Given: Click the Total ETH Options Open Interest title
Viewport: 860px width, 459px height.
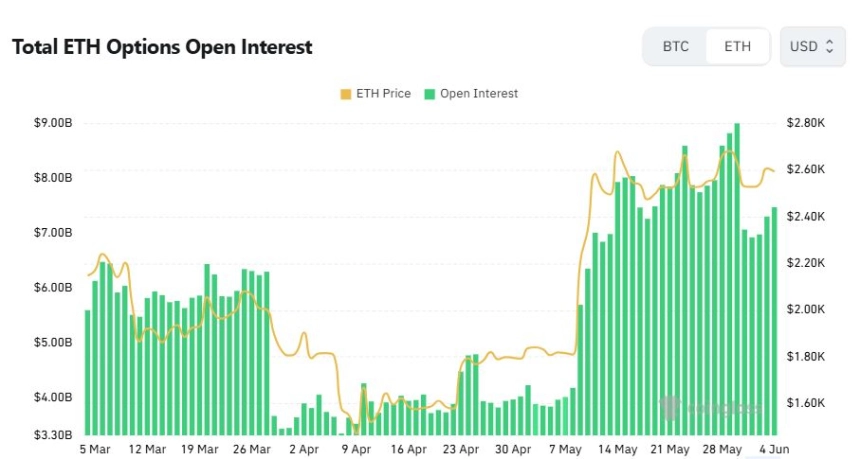Looking at the screenshot, I should (162, 47).
